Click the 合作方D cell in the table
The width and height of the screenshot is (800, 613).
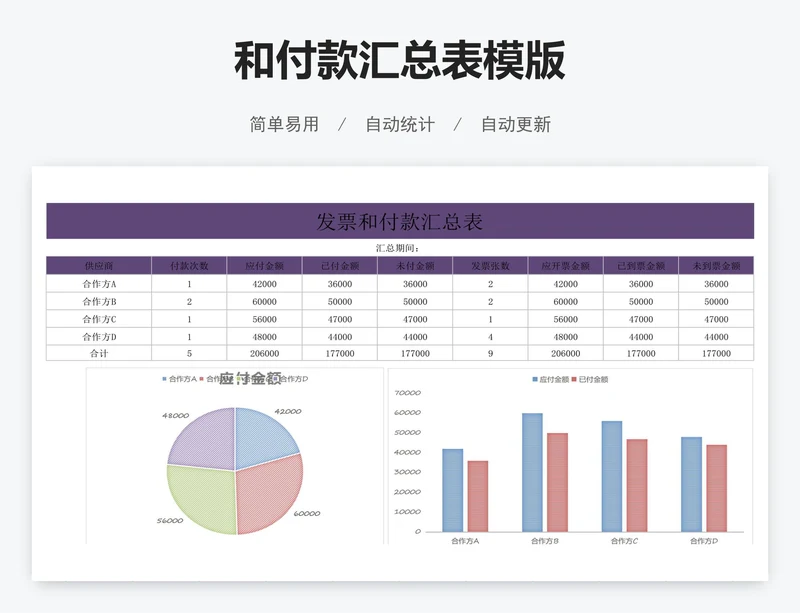point(99,337)
